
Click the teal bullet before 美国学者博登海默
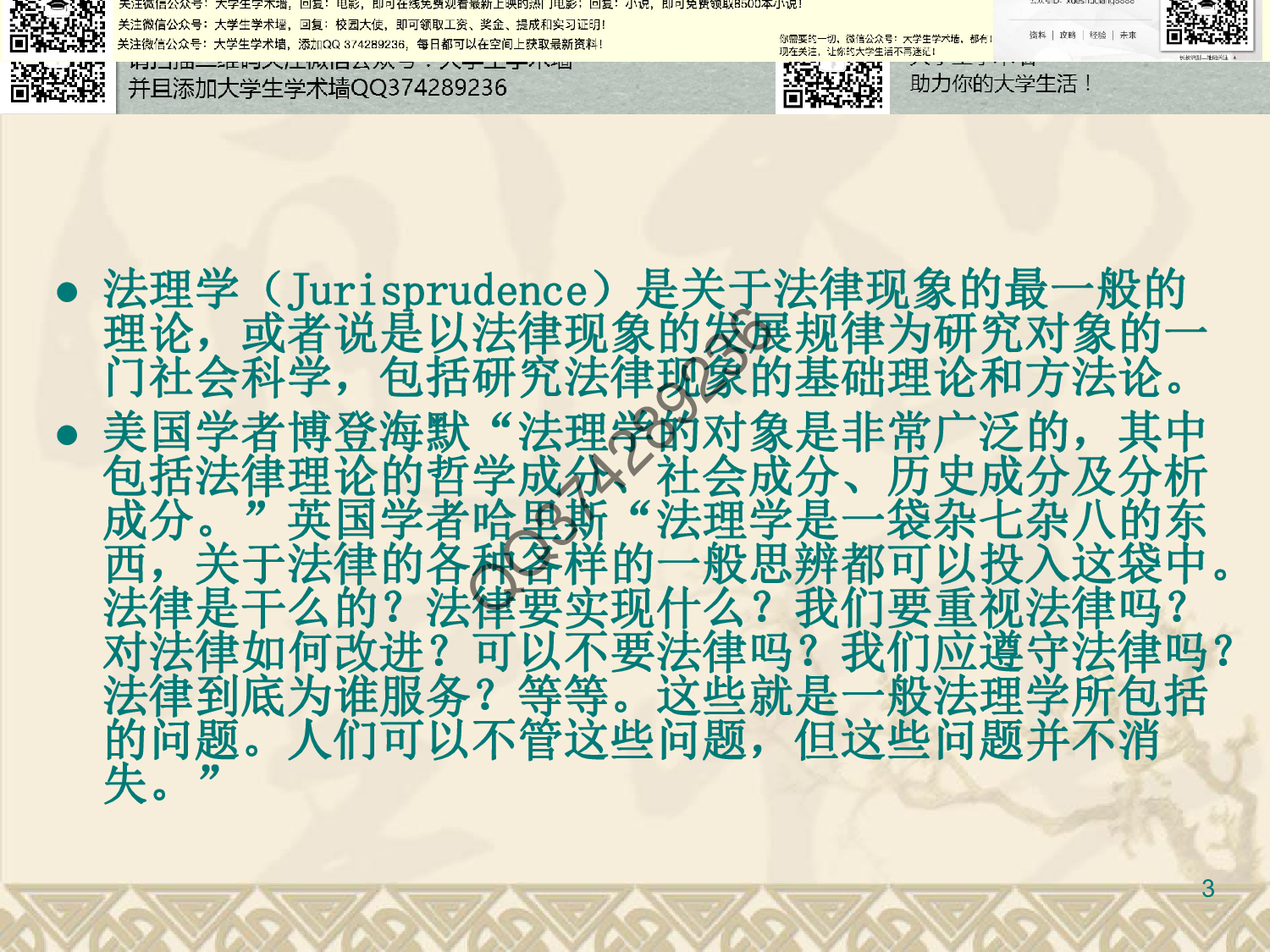(x=68, y=436)
